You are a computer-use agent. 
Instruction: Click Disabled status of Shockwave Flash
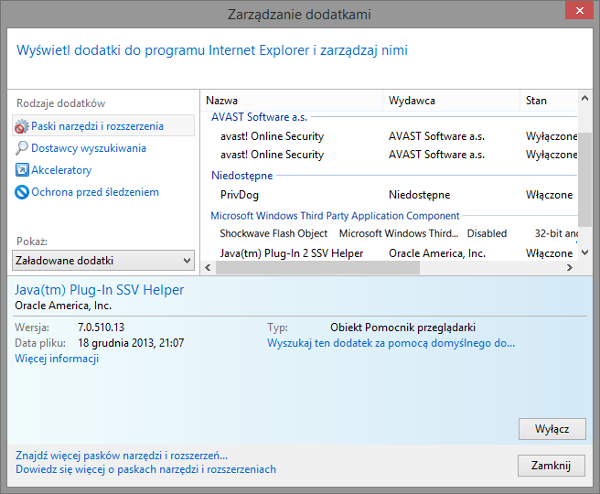487,233
